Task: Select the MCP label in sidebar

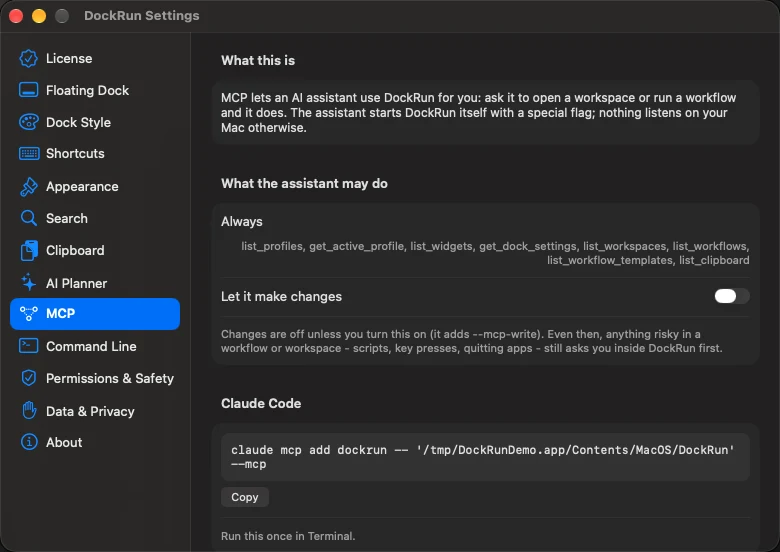Action: tap(60, 314)
